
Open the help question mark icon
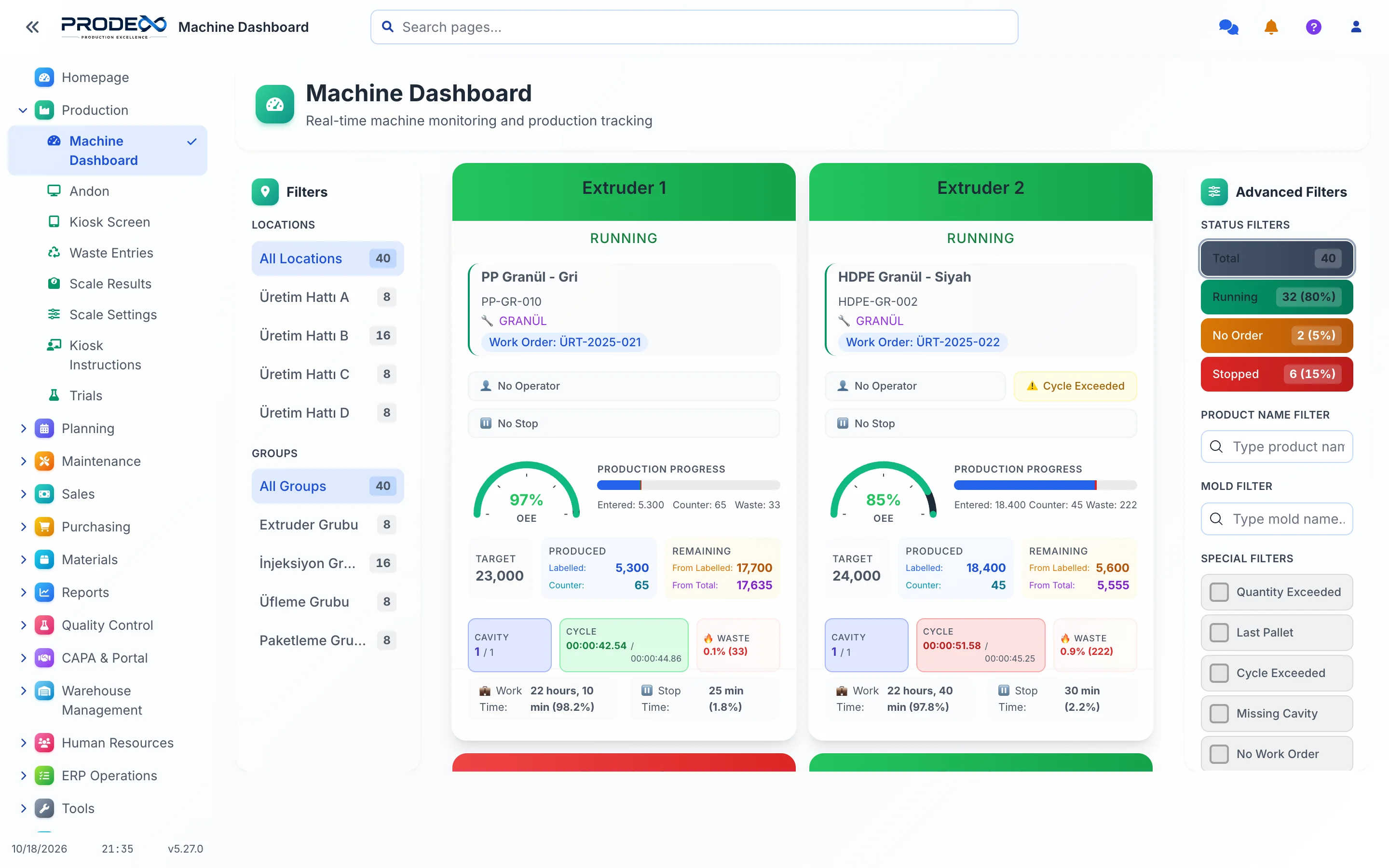pos(1313,27)
